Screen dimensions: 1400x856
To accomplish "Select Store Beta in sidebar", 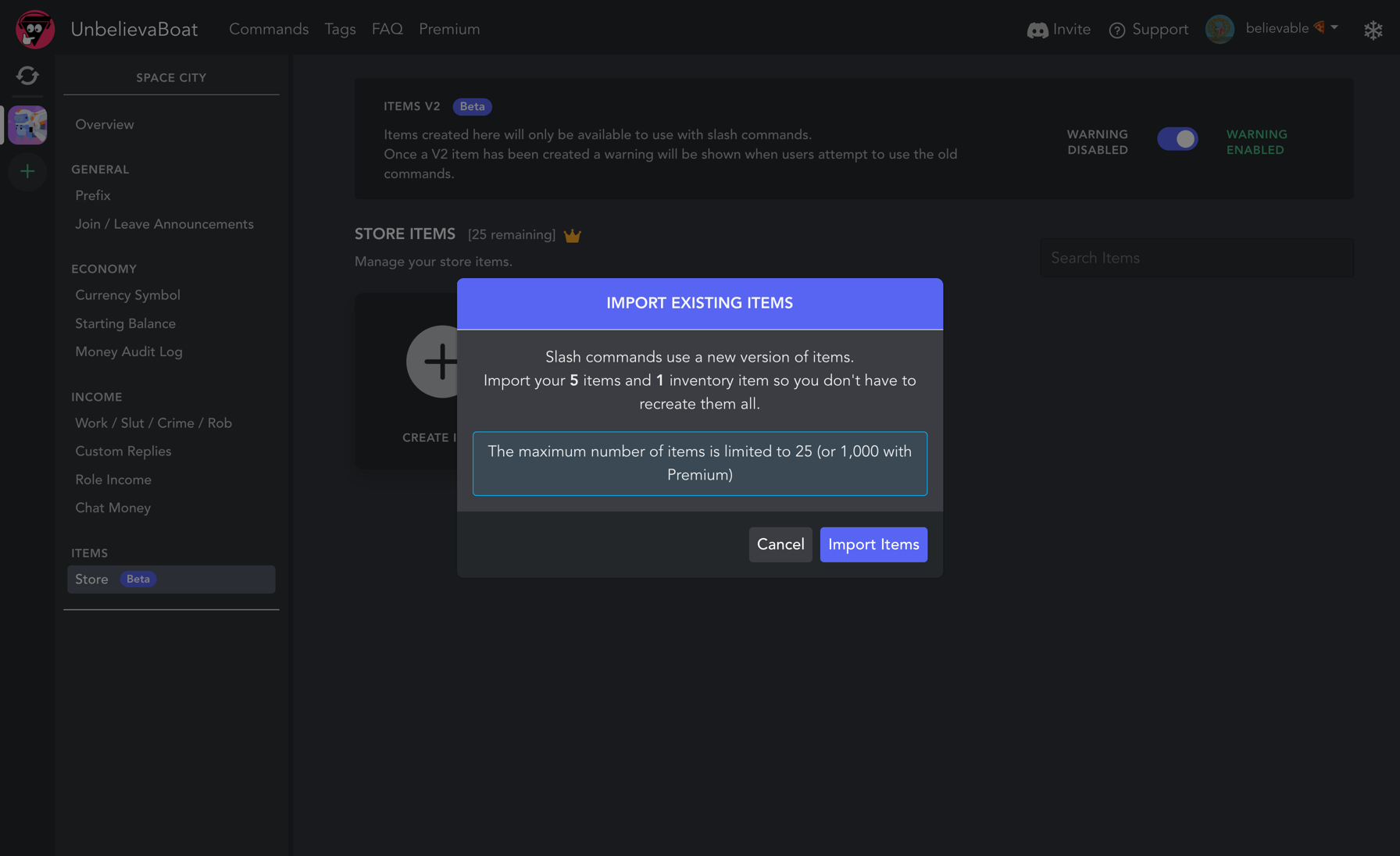I will (x=171, y=580).
